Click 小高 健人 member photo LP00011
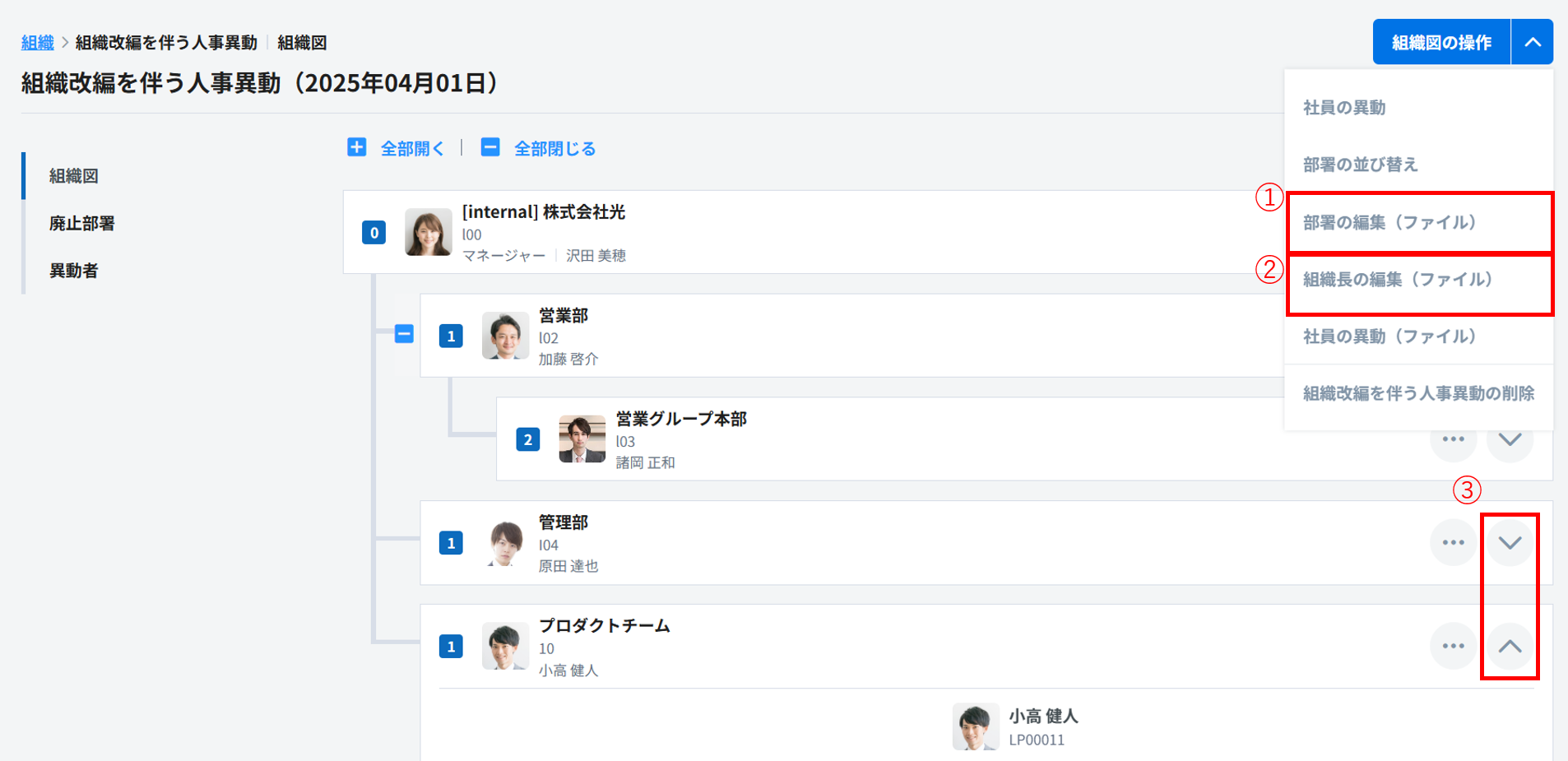This screenshot has width=1568, height=761. point(975,726)
